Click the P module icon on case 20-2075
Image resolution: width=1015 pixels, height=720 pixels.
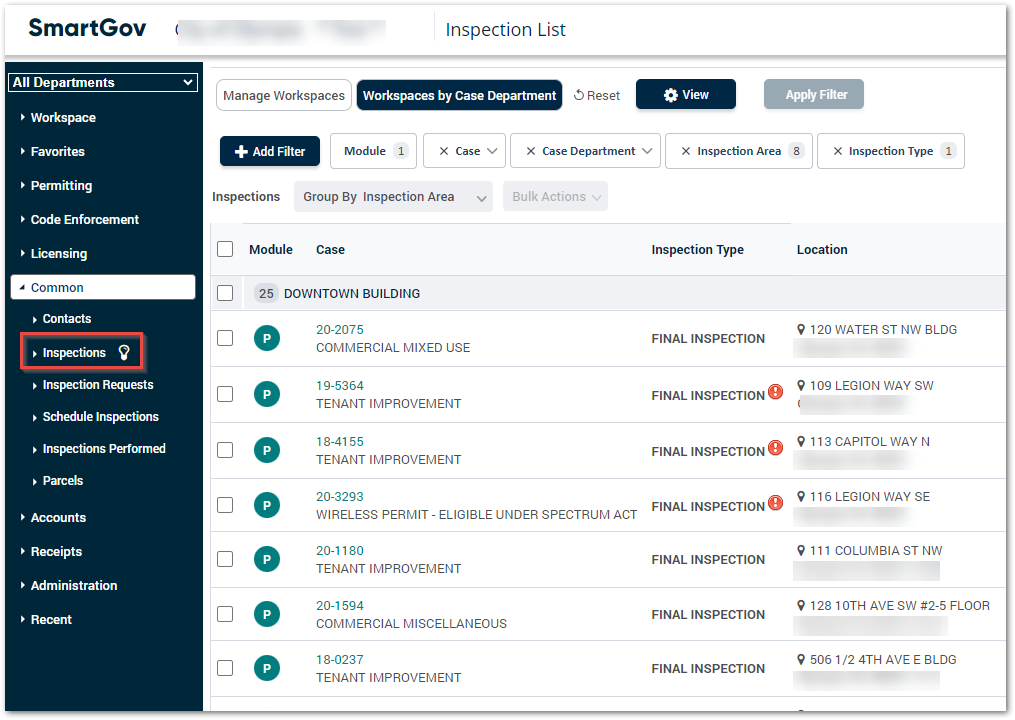[267, 338]
